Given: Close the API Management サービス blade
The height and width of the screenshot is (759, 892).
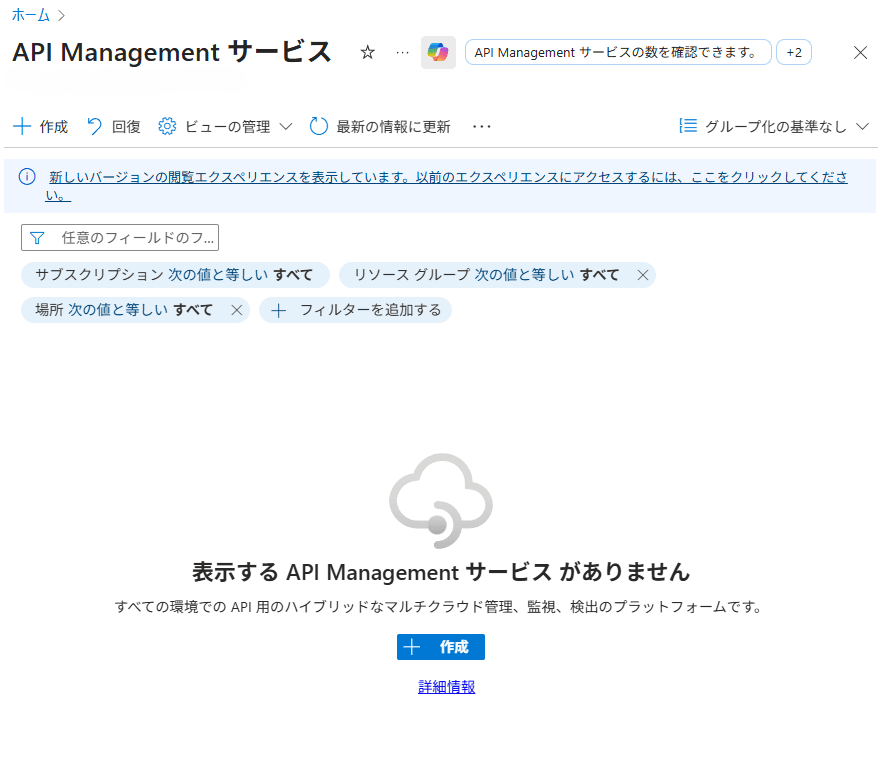Looking at the screenshot, I should (860, 53).
